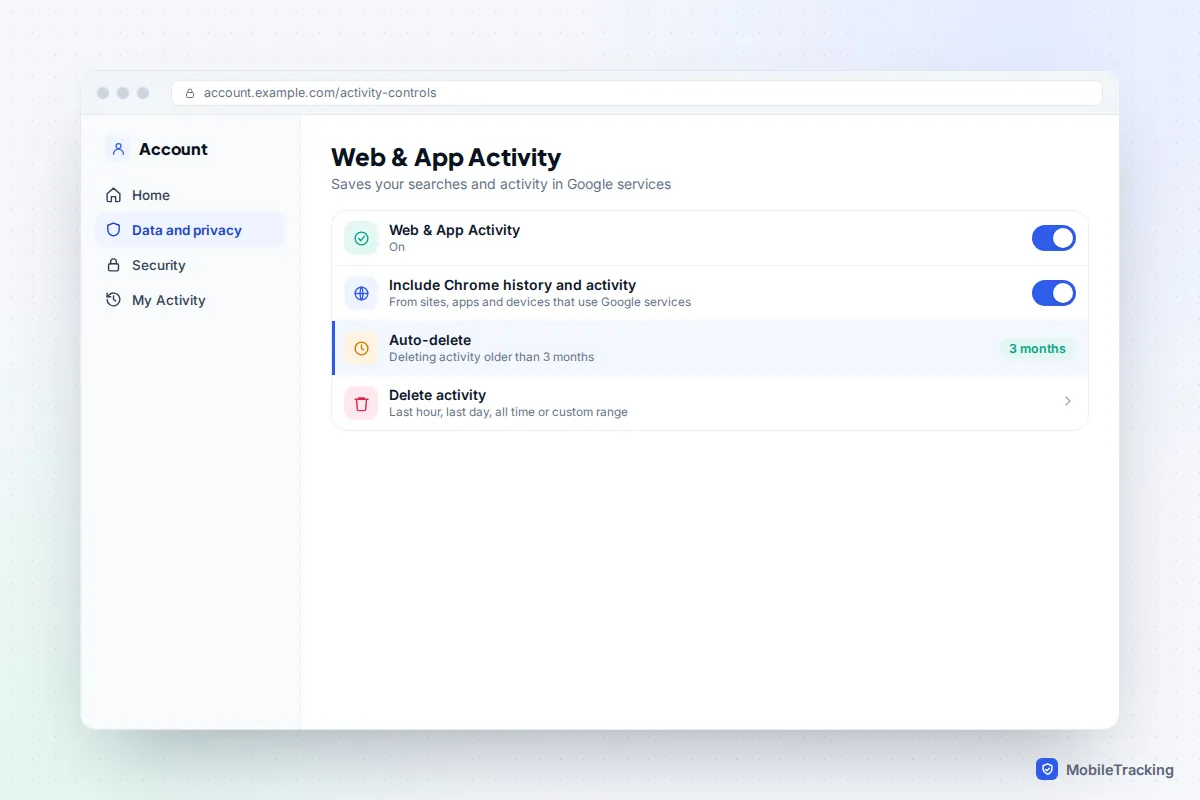
Task: Click the Account person icon
Action: click(x=118, y=149)
